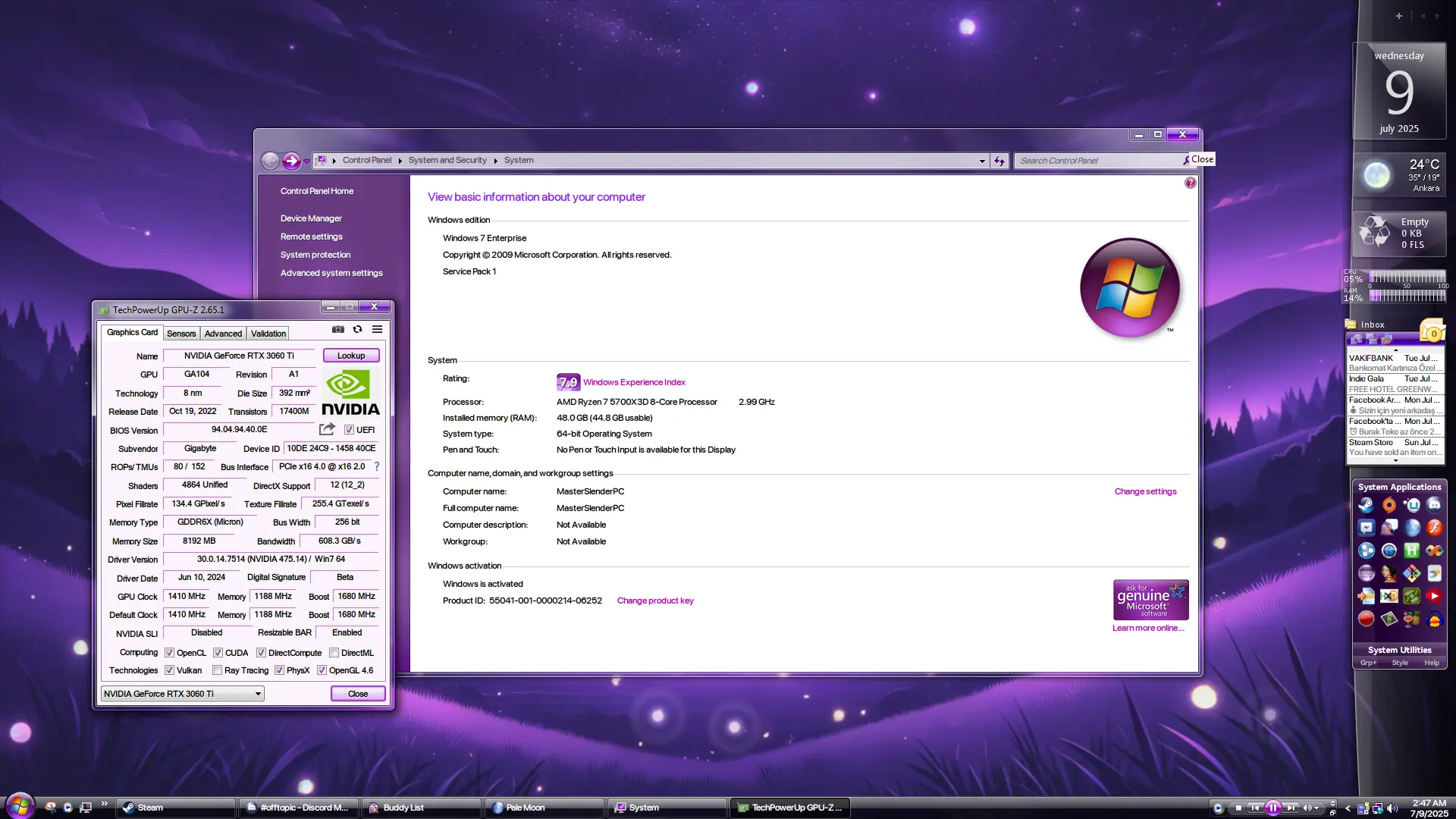Launch Discord from System Applications dock
This screenshot has height=819, width=1456.
pos(1434,505)
